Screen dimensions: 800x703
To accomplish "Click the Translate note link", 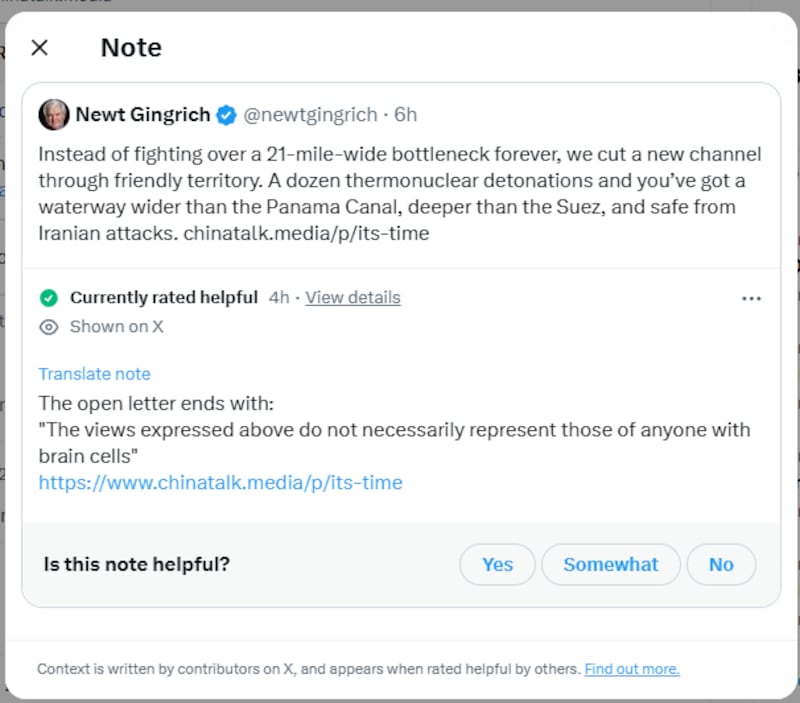I will (94, 373).
